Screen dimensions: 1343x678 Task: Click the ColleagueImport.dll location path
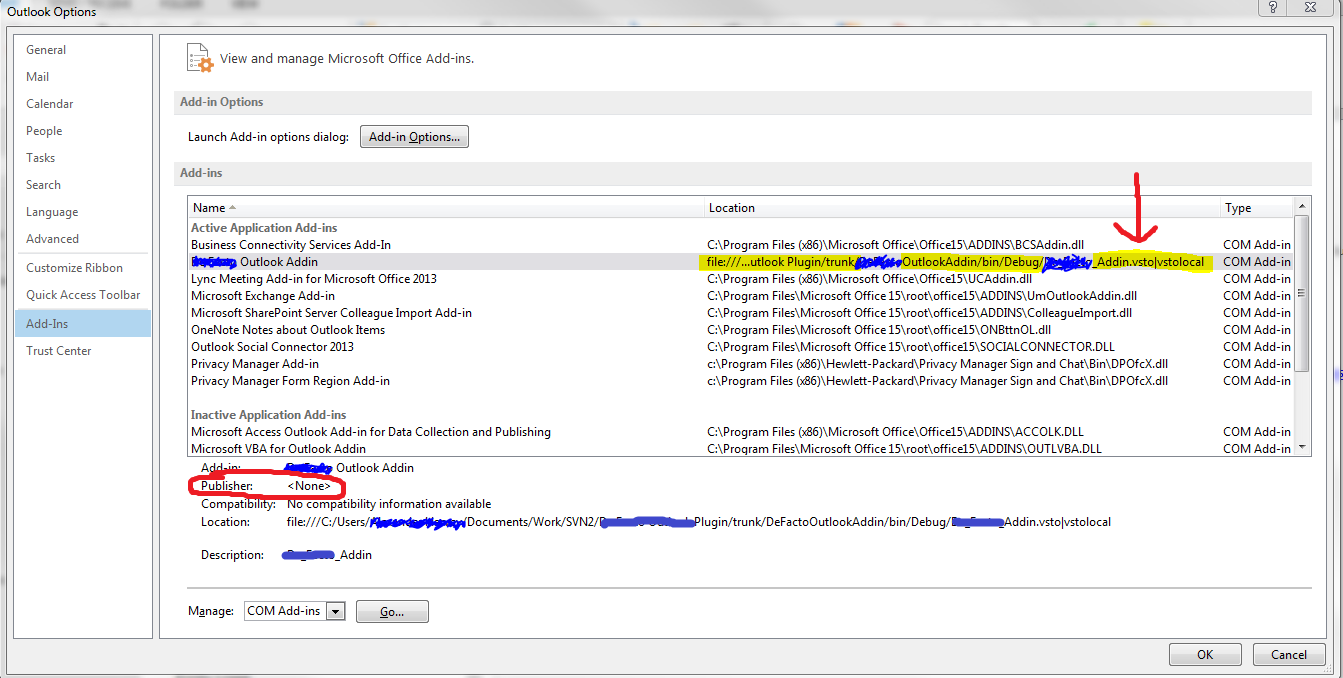point(919,313)
